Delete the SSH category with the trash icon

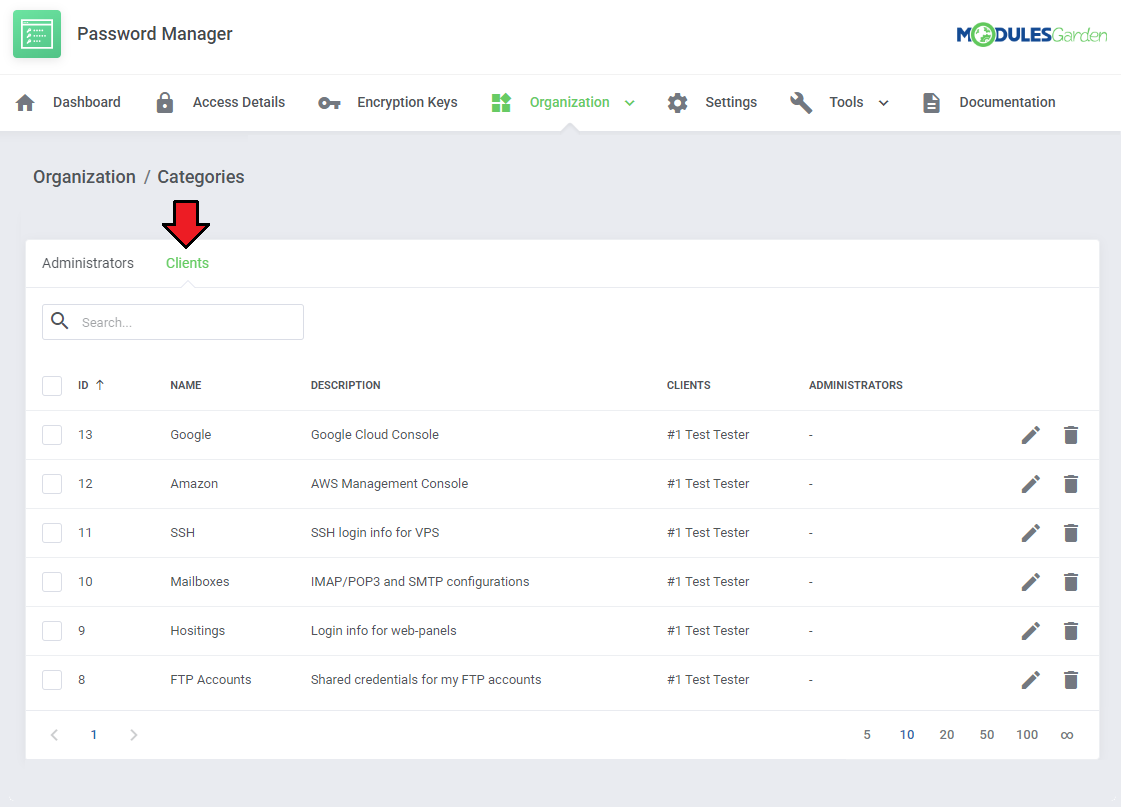click(x=1070, y=533)
